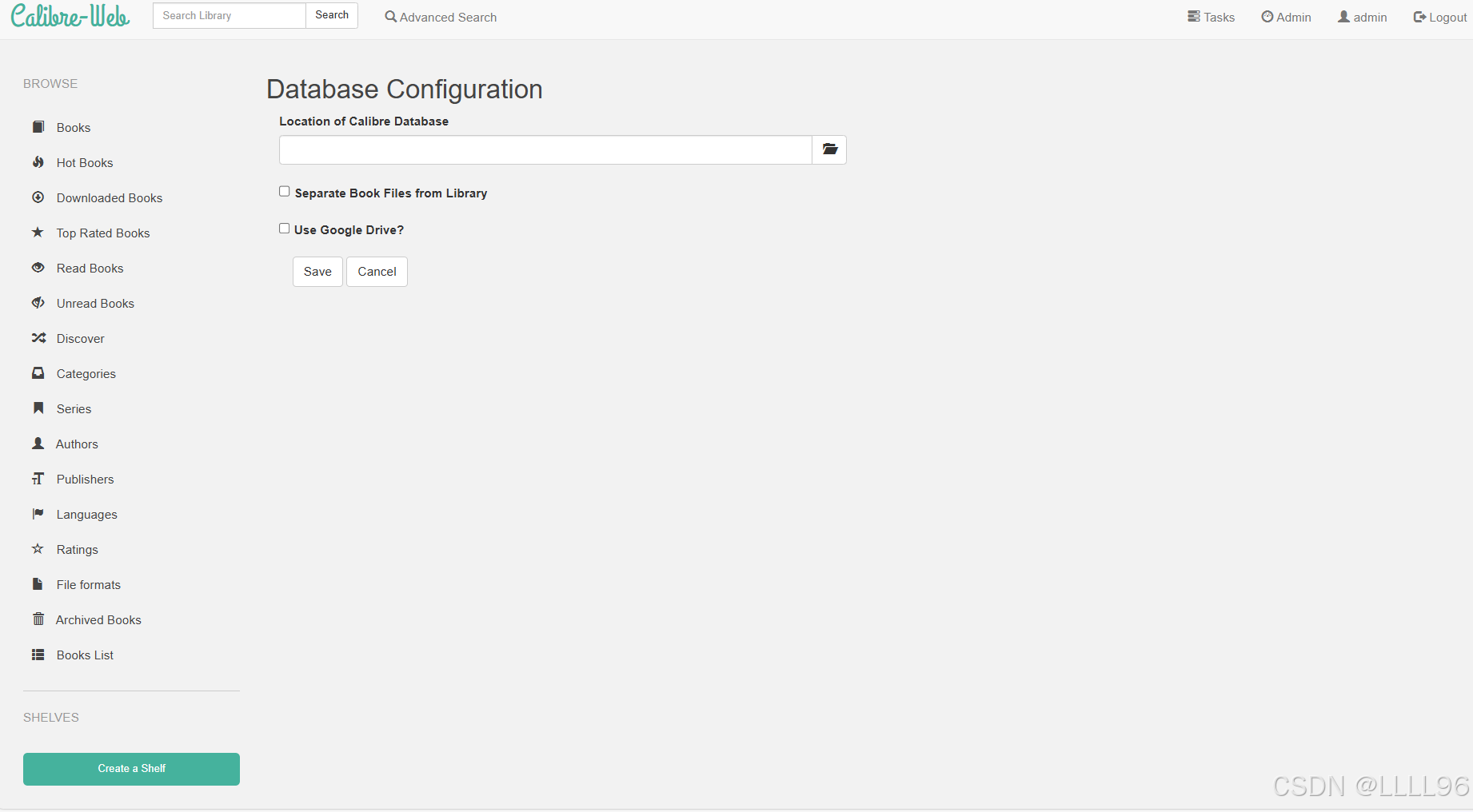1473x812 pixels.
Task: Enable Separate Book Files from Library
Action: pos(284,191)
